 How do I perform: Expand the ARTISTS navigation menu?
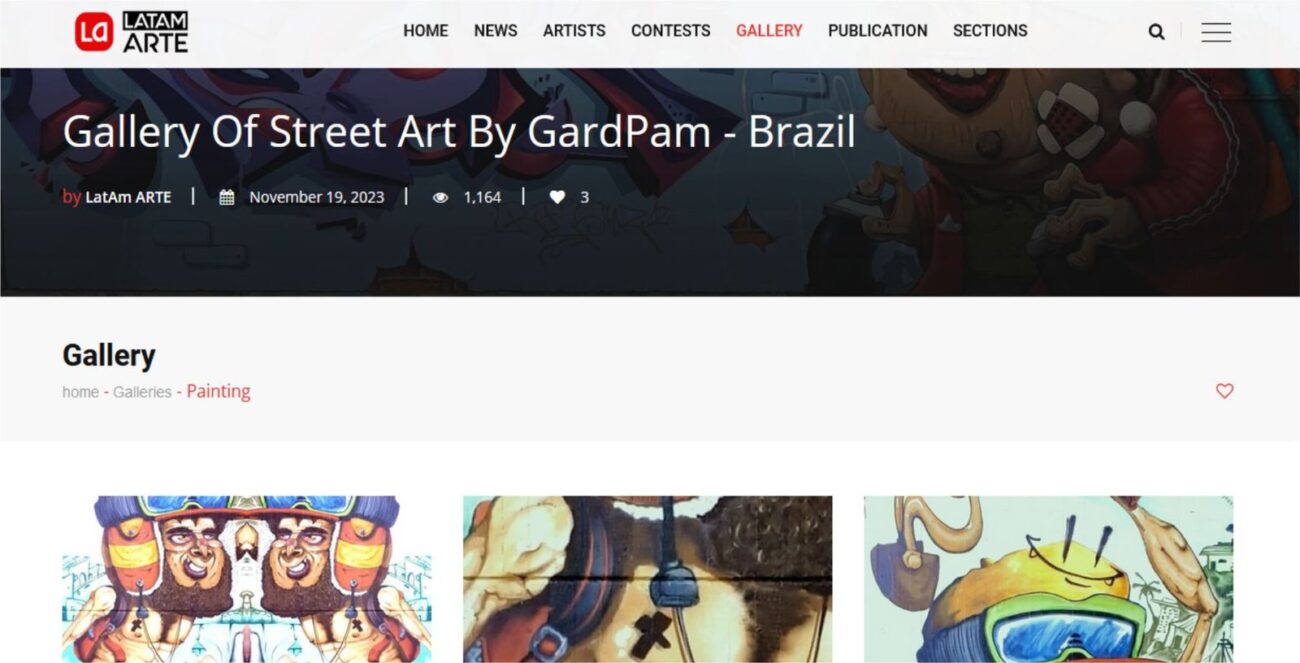(574, 31)
